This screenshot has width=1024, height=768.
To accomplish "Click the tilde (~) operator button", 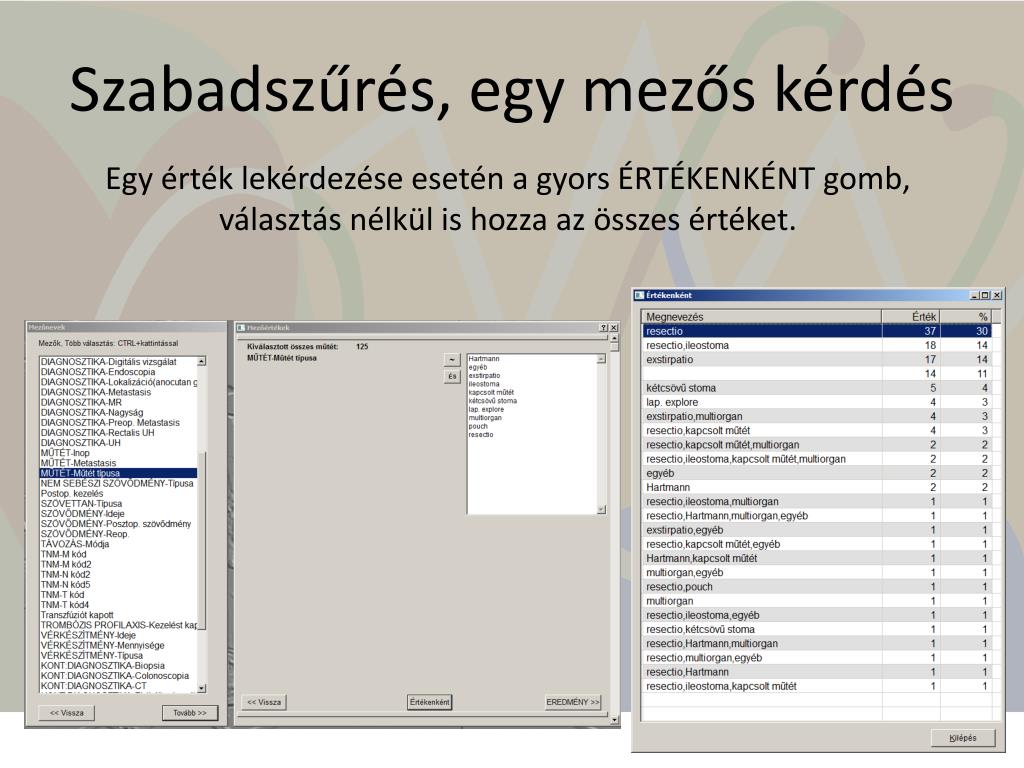I will 452,360.
